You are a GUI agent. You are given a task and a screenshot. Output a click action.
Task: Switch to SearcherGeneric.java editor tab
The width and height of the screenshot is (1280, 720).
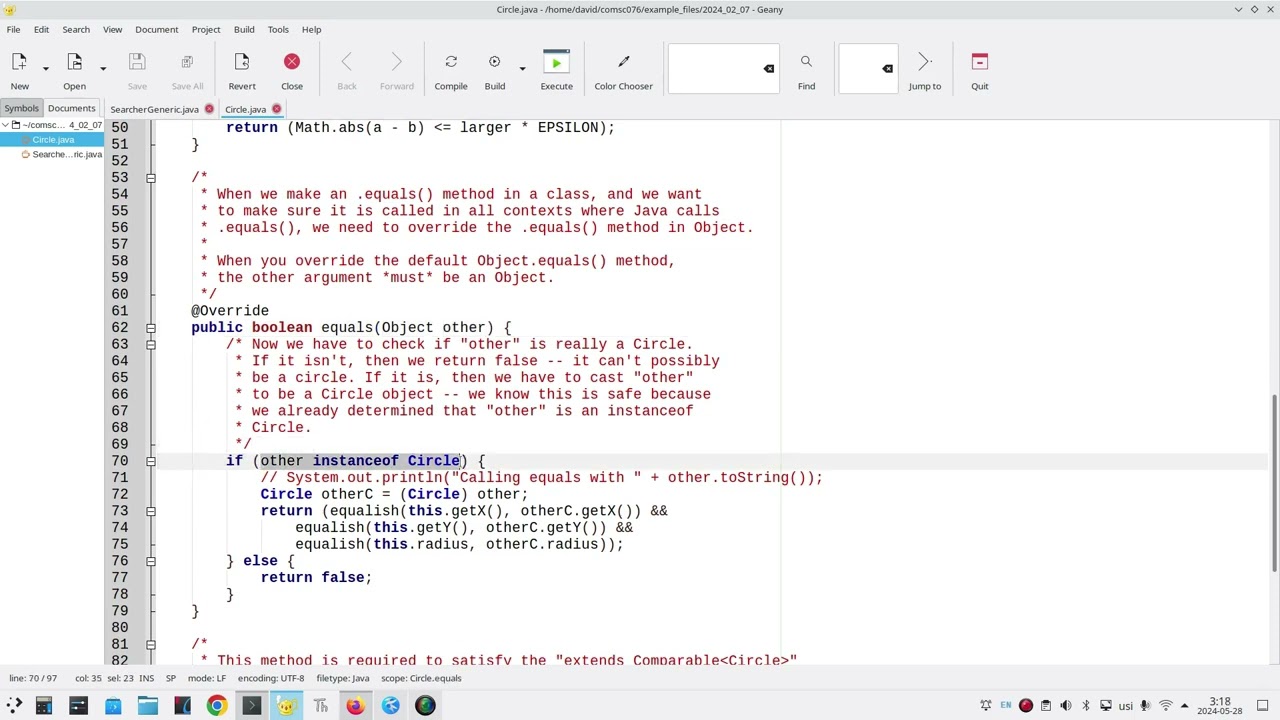point(154,109)
